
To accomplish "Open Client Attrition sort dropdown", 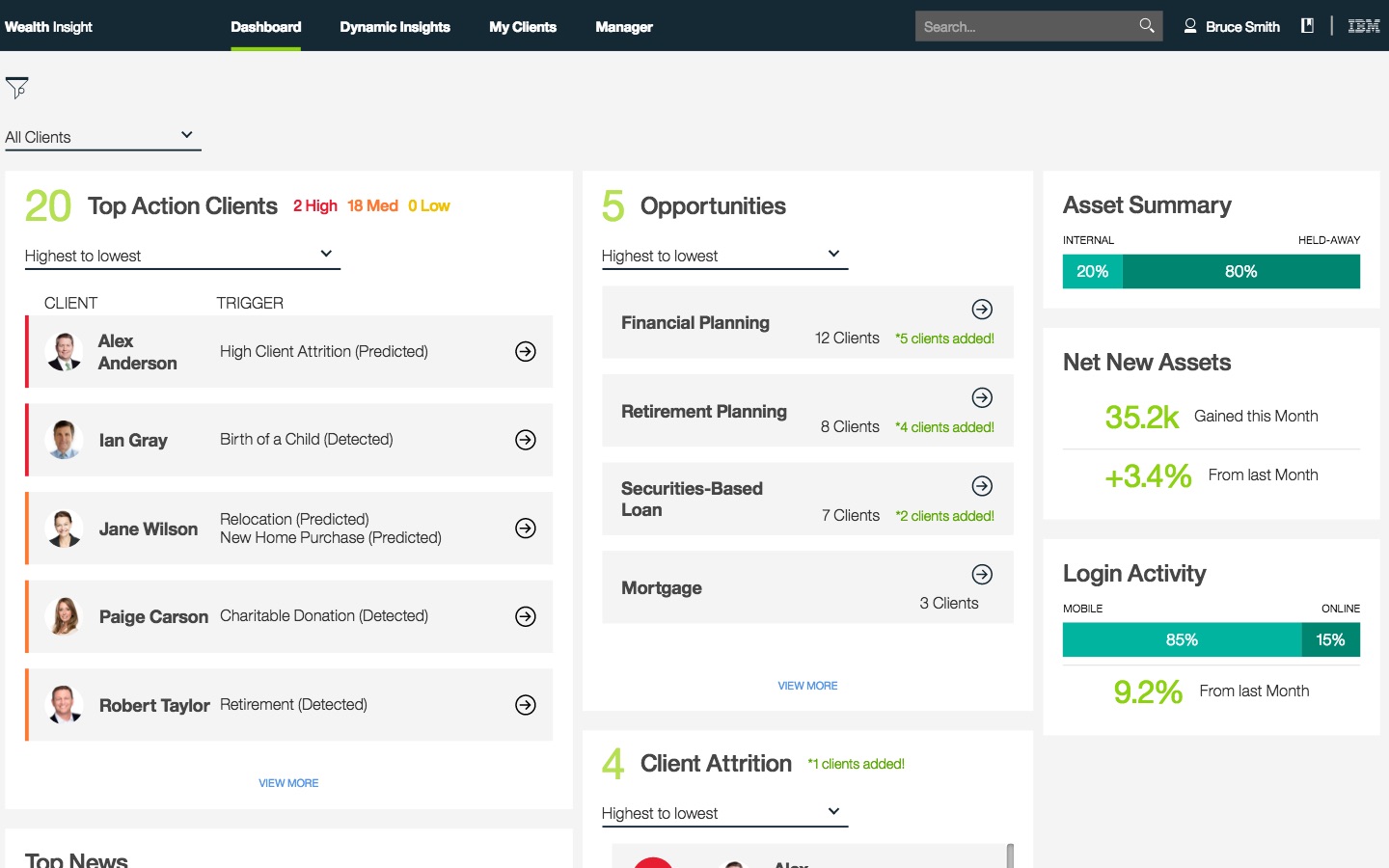I will pos(724,813).
